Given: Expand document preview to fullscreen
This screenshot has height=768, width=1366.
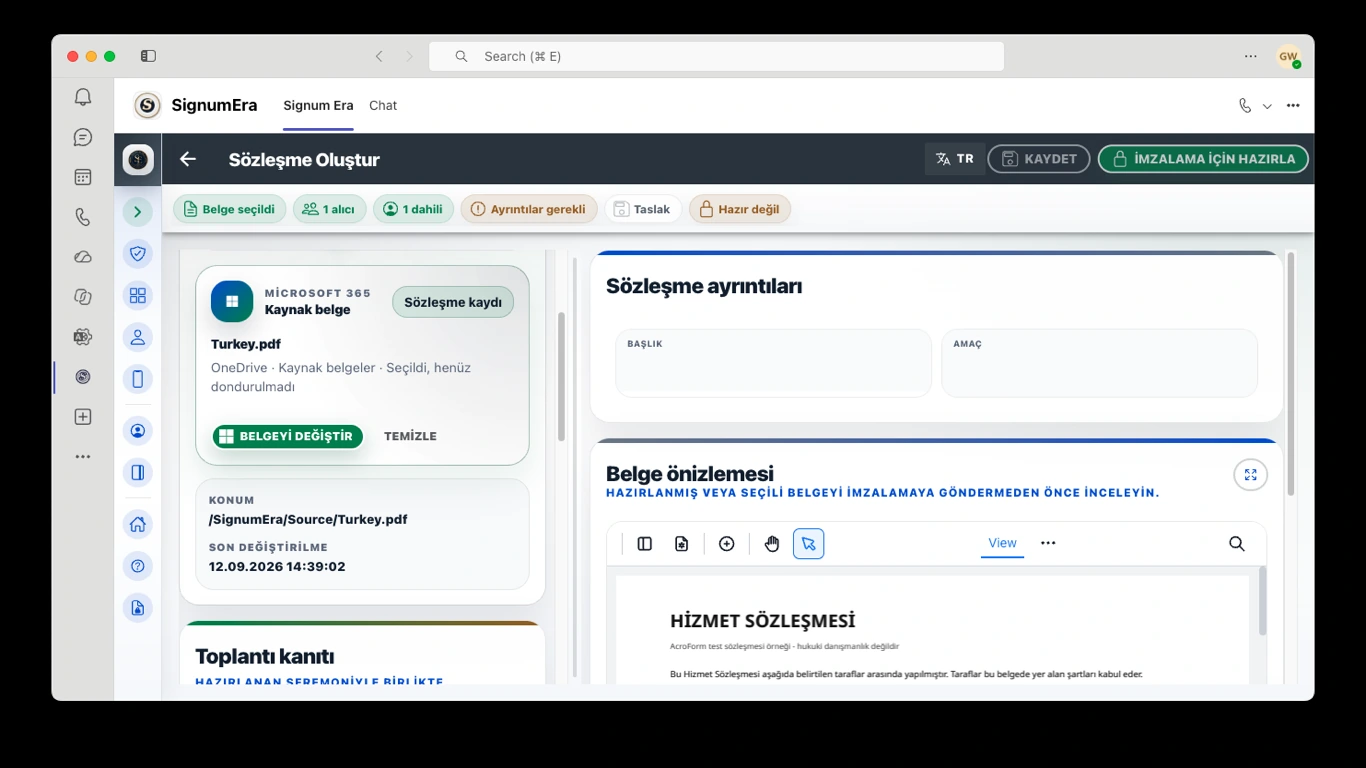Looking at the screenshot, I should (x=1250, y=475).
